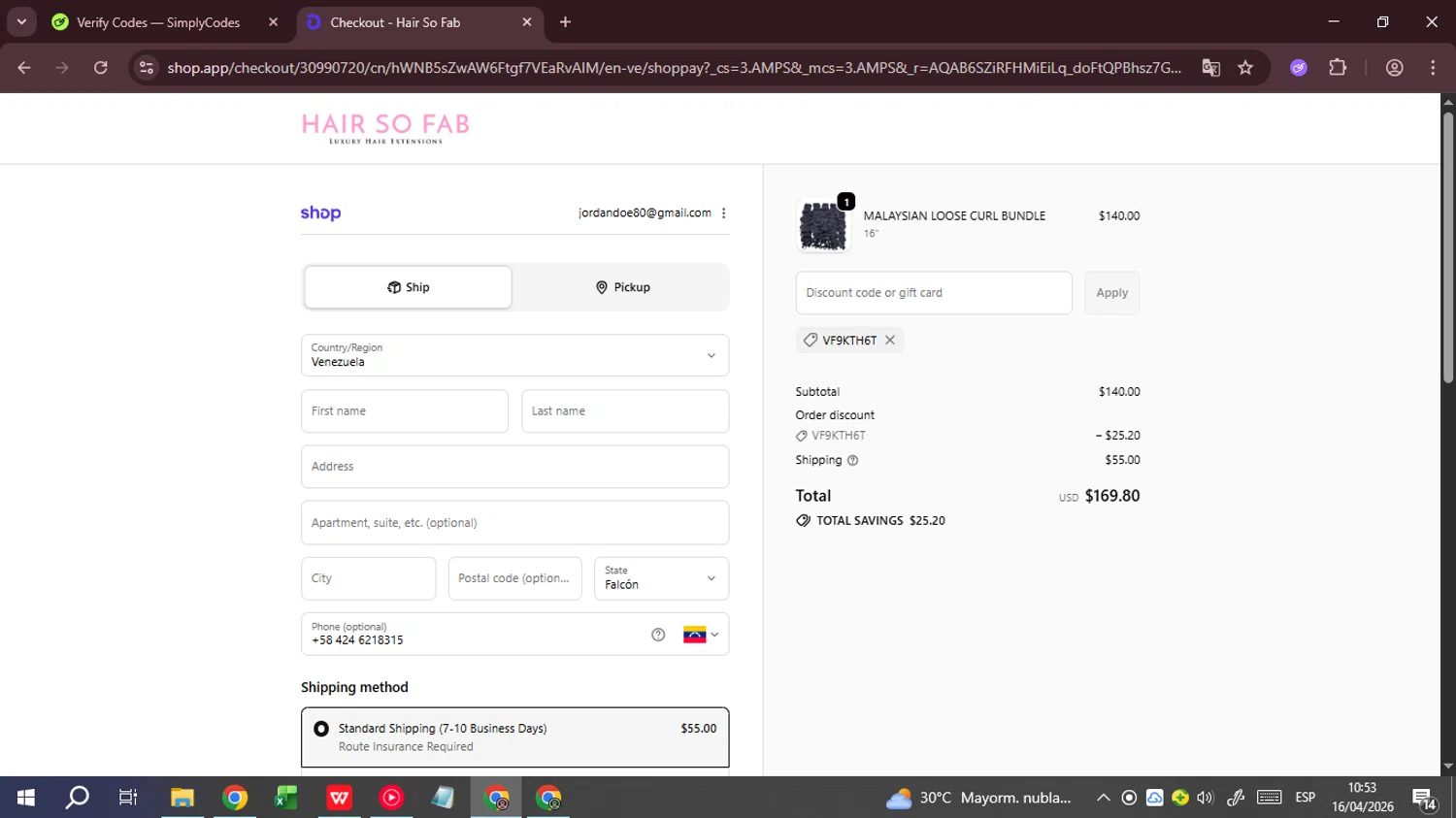Screen dimensions: 1456x818
Task: Click into the Address field
Action: [x=515, y=467]
